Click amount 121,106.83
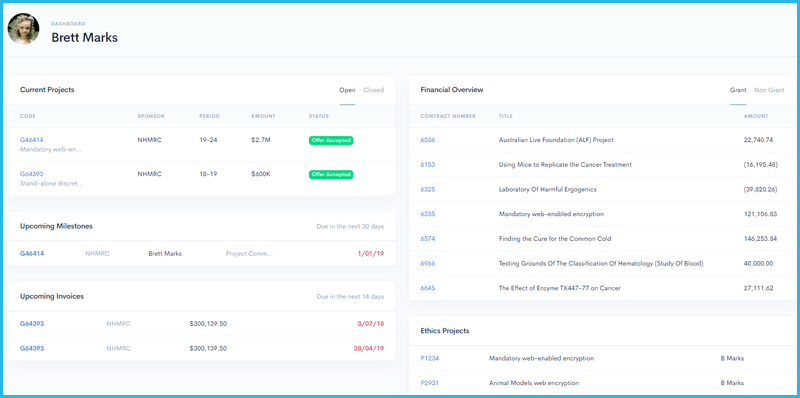 point(761,214)
